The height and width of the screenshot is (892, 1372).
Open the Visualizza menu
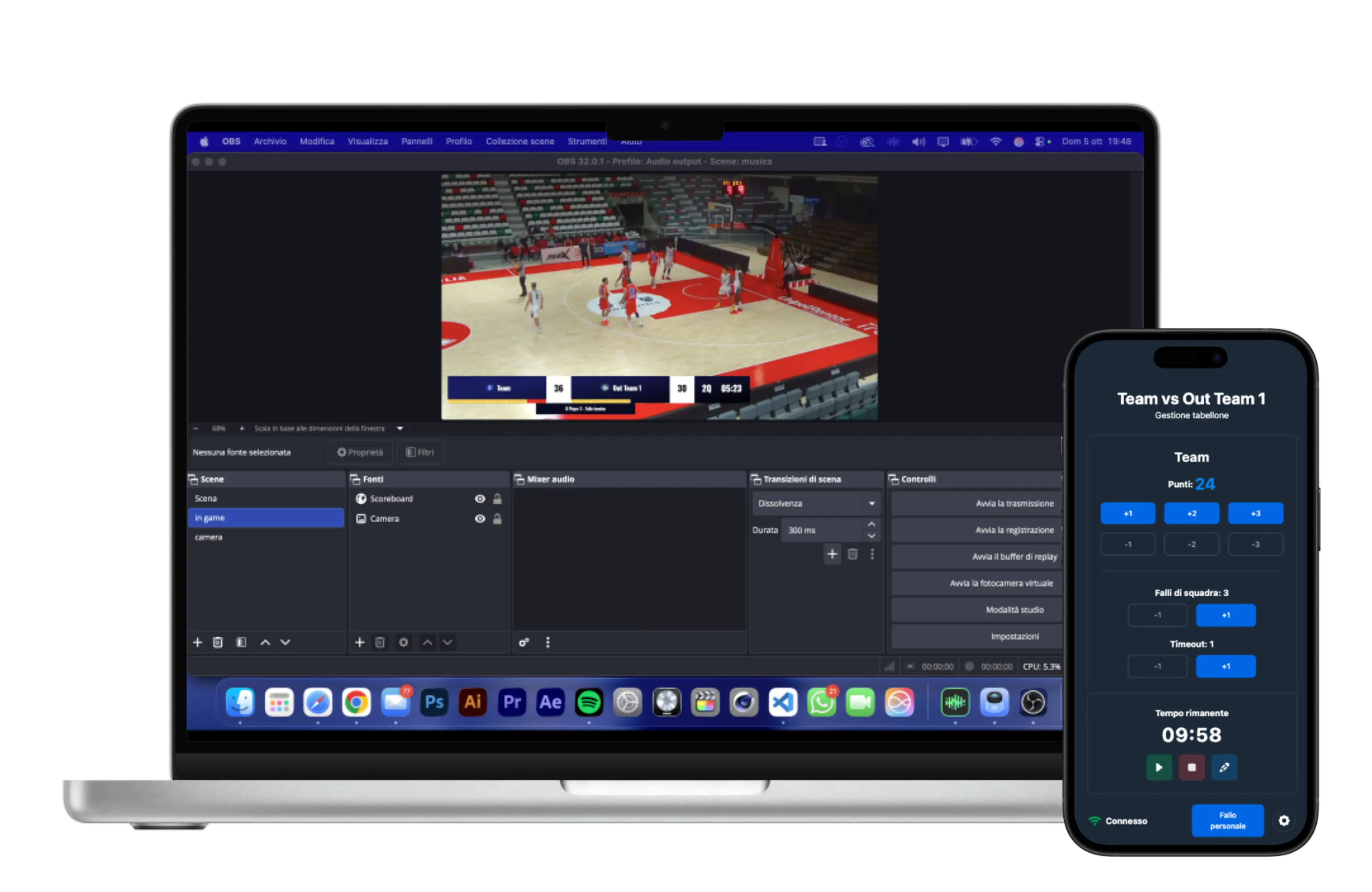point(368,141)
